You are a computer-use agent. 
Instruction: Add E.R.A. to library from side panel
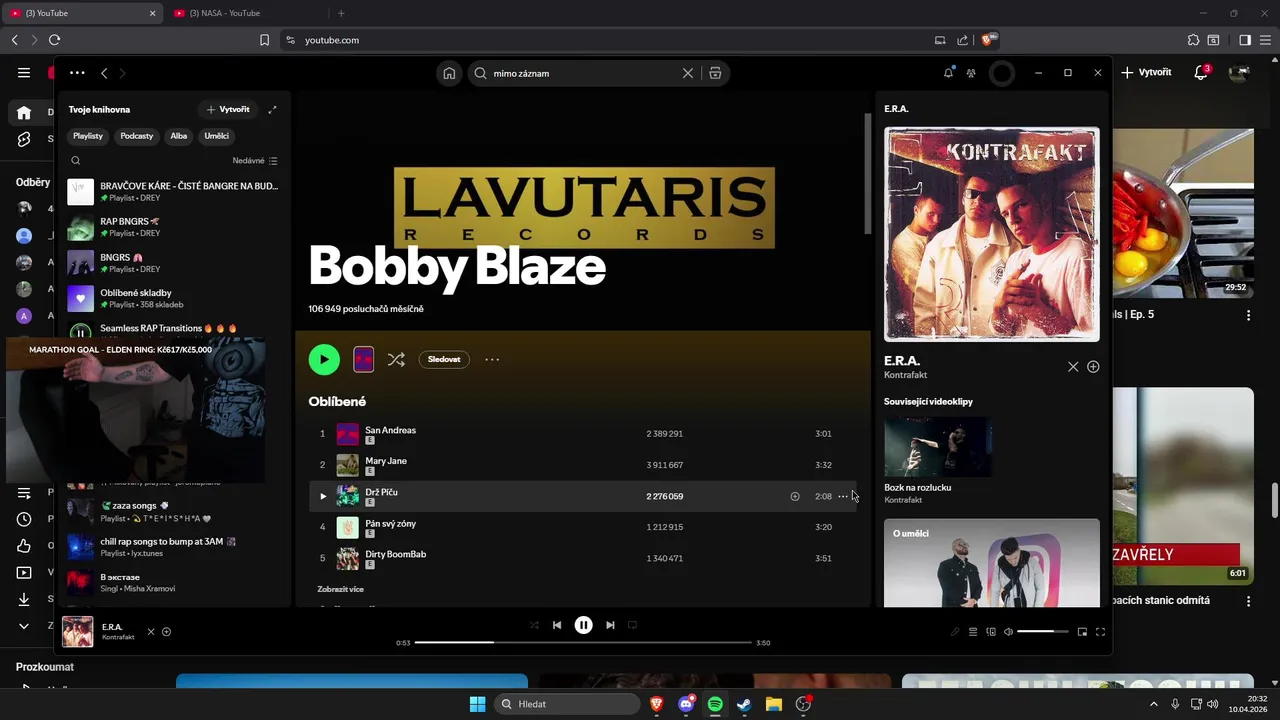click(1093, 367)
